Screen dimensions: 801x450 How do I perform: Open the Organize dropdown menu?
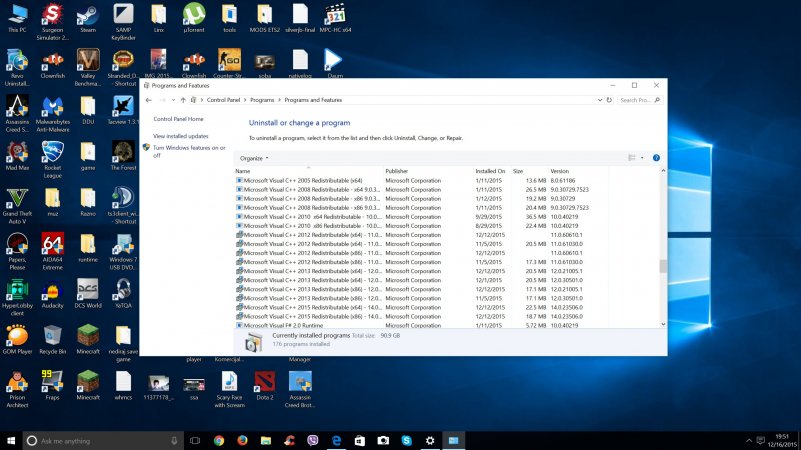tap(254, 158)
